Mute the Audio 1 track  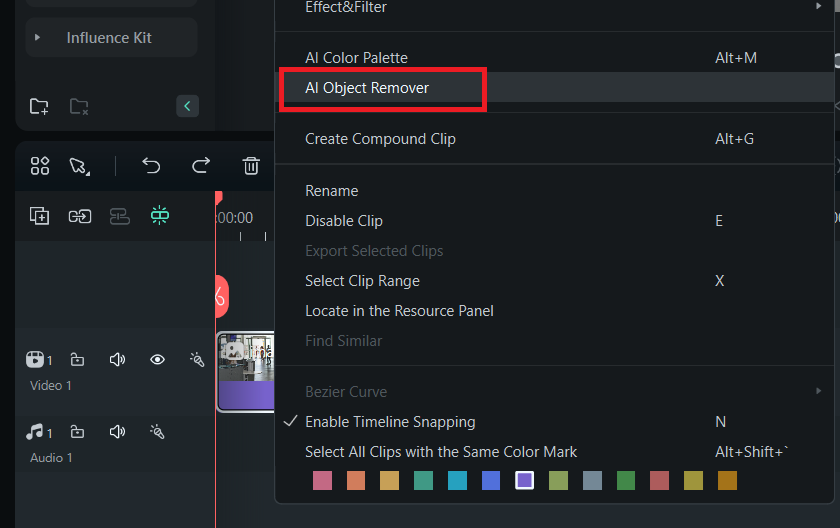pos(117,432)
